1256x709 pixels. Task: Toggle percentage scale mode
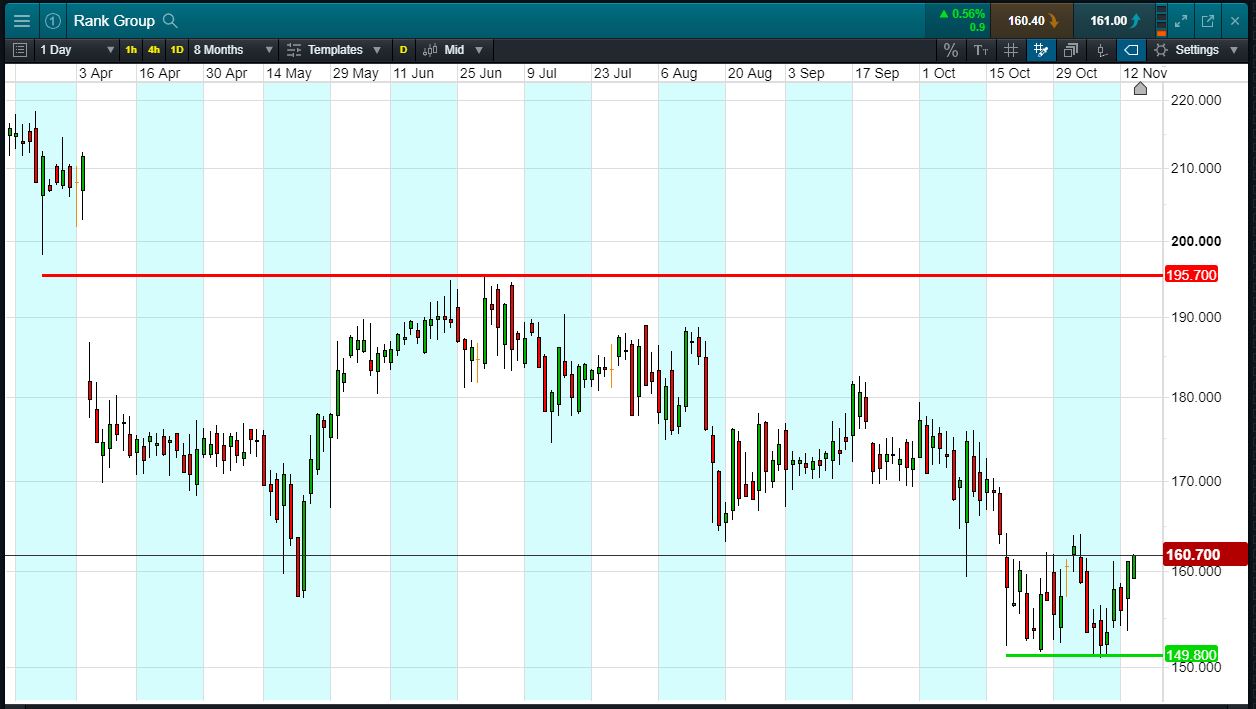[950, 49]
